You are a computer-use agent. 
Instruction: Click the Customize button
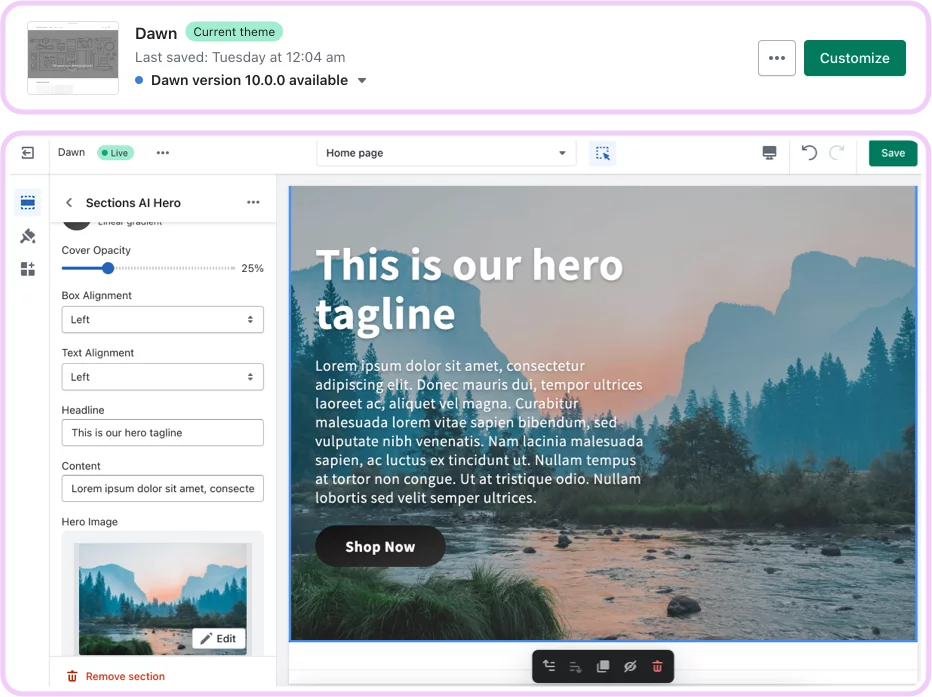(854, 58)
